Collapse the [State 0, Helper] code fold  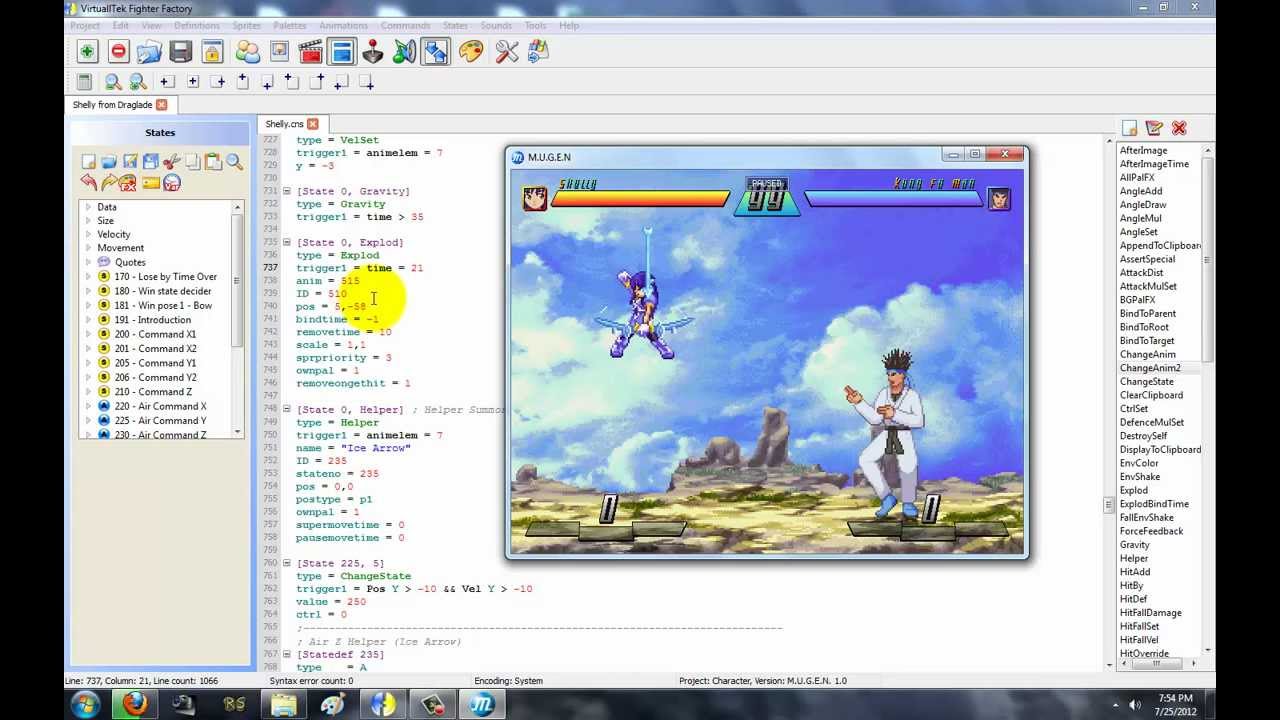pos(287,409)
